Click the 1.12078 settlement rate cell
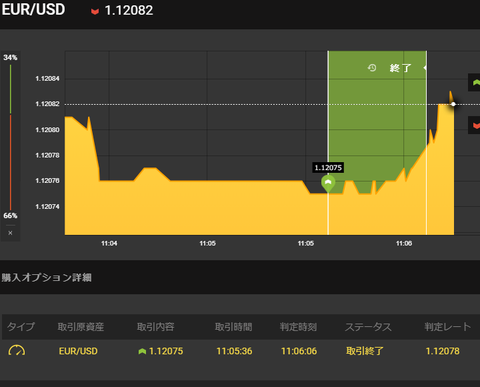480x387 pixels. tap(443, 351)
